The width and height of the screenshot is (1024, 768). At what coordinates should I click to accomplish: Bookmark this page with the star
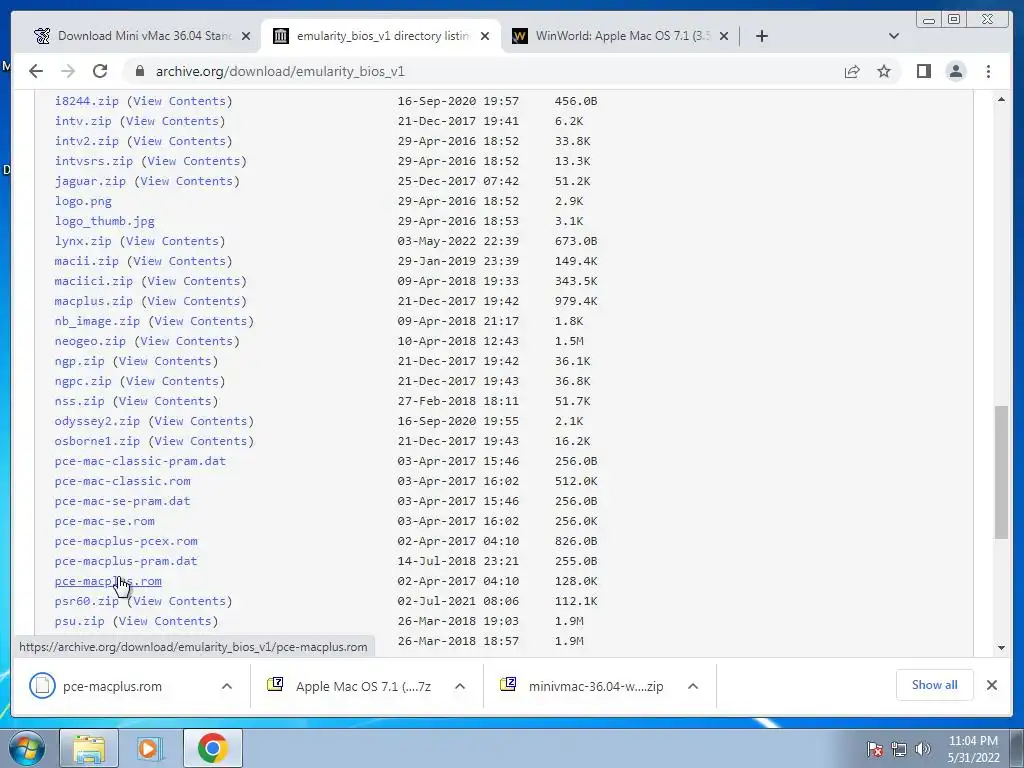click(x=884, y=71)
